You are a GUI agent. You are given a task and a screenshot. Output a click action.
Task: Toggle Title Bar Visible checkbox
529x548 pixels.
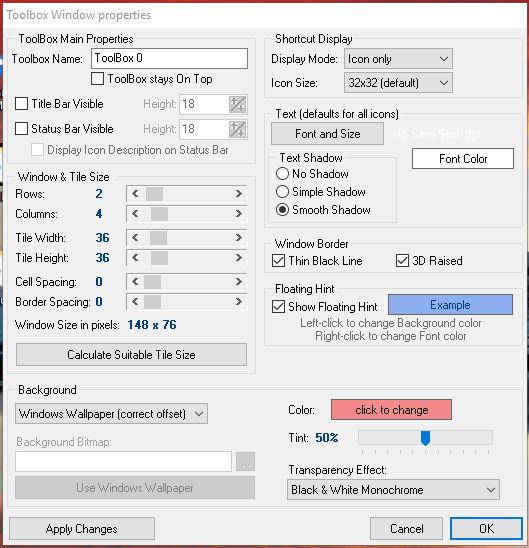point(21,104)
